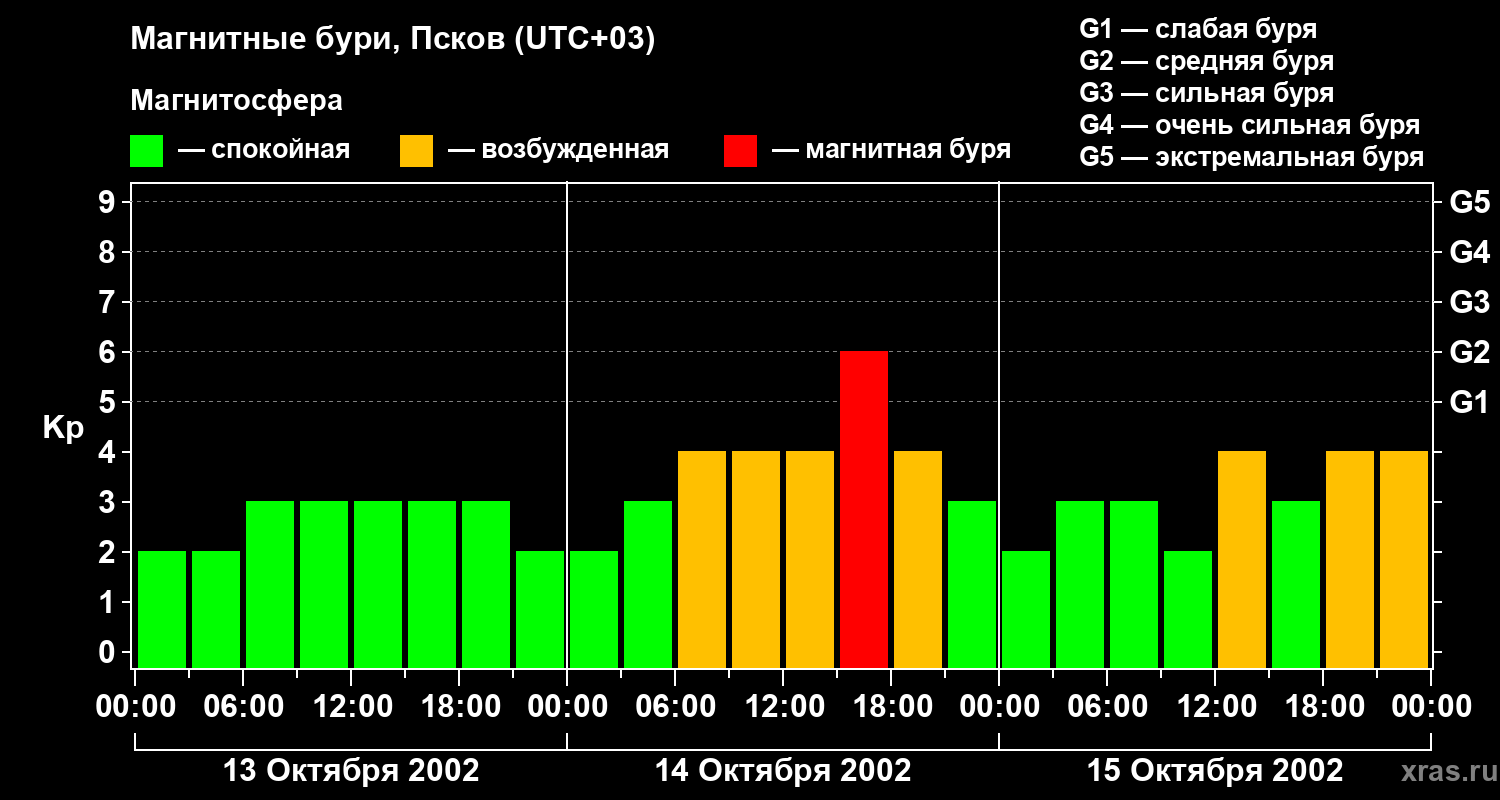Click the green 'спокойная' legend swatch
The width and height of the screenshot is (1500, 800).
coord(146,151)
